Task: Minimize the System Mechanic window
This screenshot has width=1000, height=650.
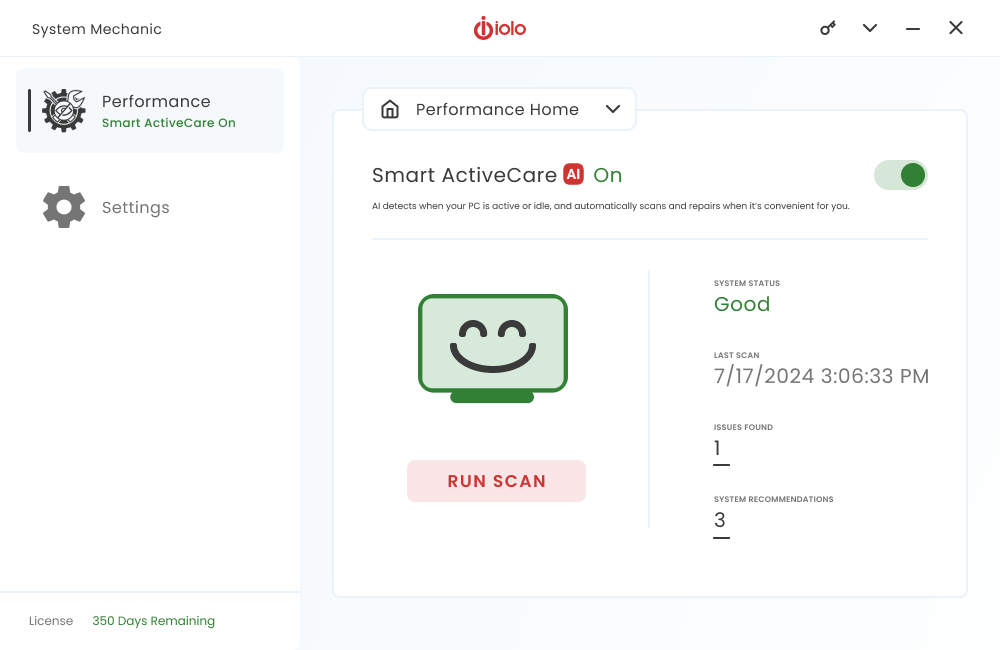Action: [x=913, y=29]
